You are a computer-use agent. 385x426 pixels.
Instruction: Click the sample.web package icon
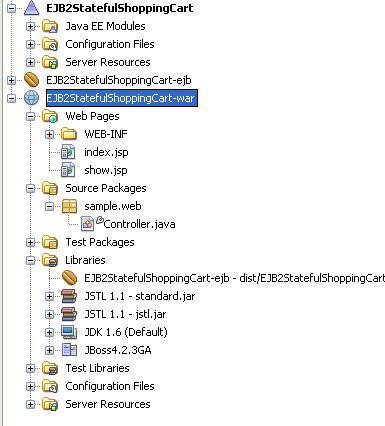[x=69, y=206]
